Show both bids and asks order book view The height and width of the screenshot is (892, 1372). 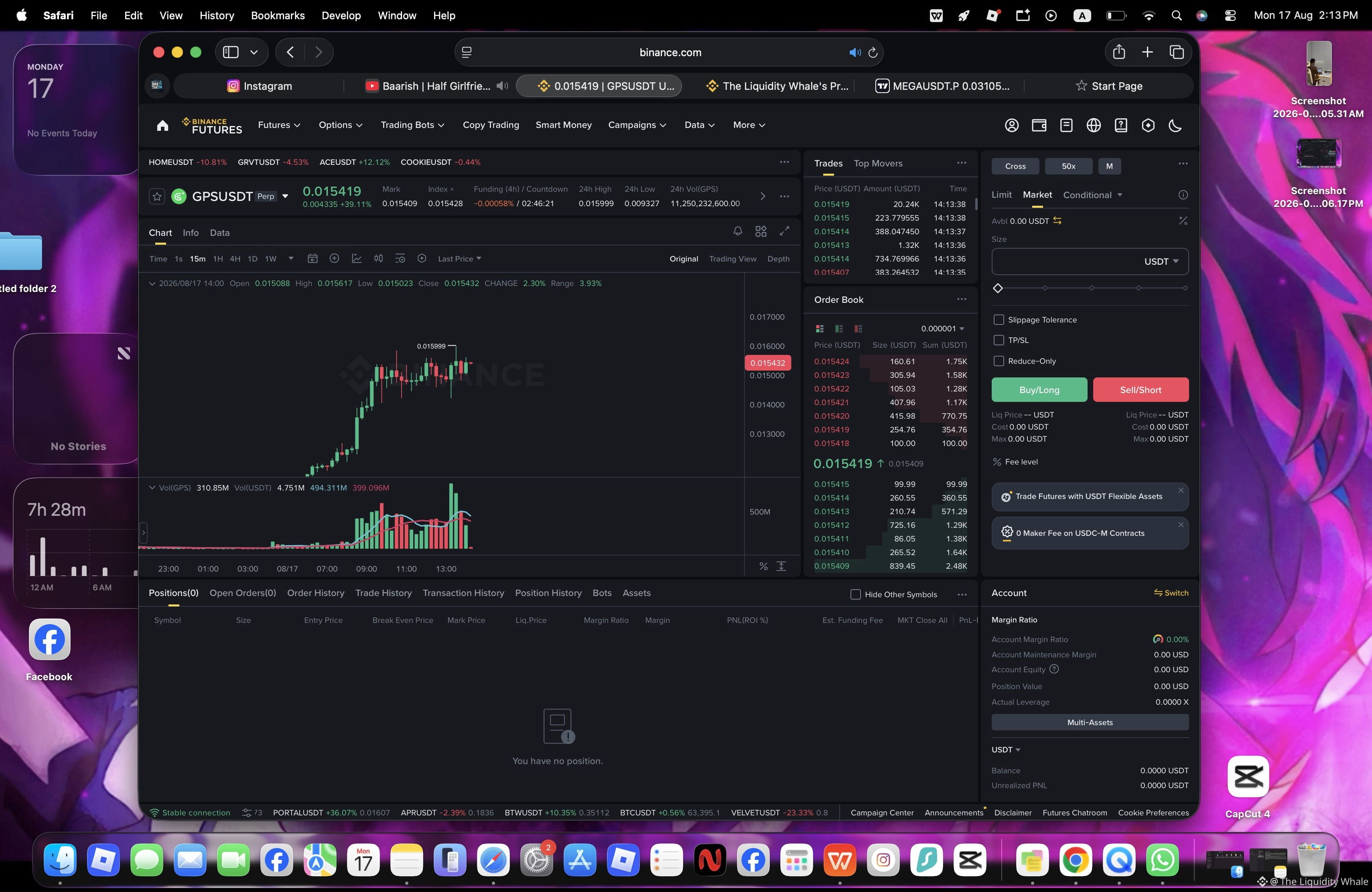click(x=820, y=328)
